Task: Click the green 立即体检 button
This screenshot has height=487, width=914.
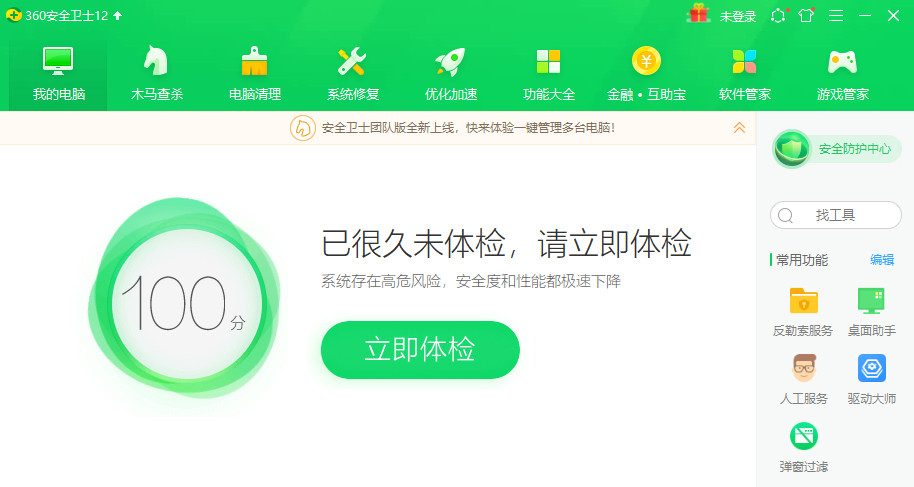Action: 420,350
